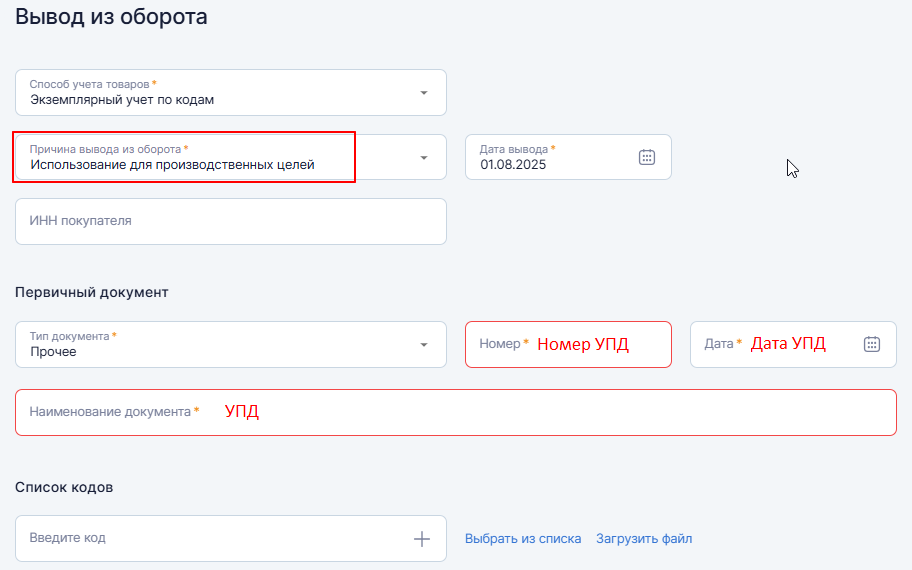Click the 01.08.2025 withdrawal date value
The width and height of the screenshot is (912, 570).
[x=513, y=165]
